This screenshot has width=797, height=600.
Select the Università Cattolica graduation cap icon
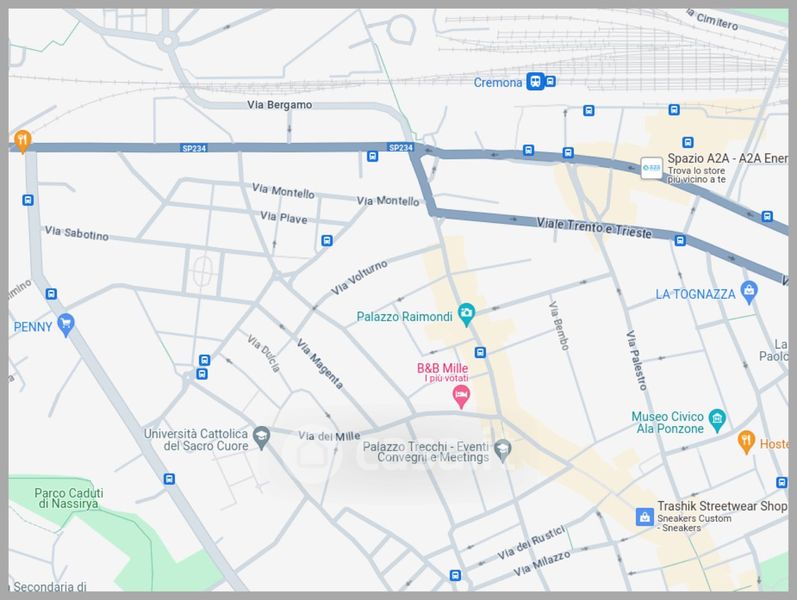pos(261,436)
